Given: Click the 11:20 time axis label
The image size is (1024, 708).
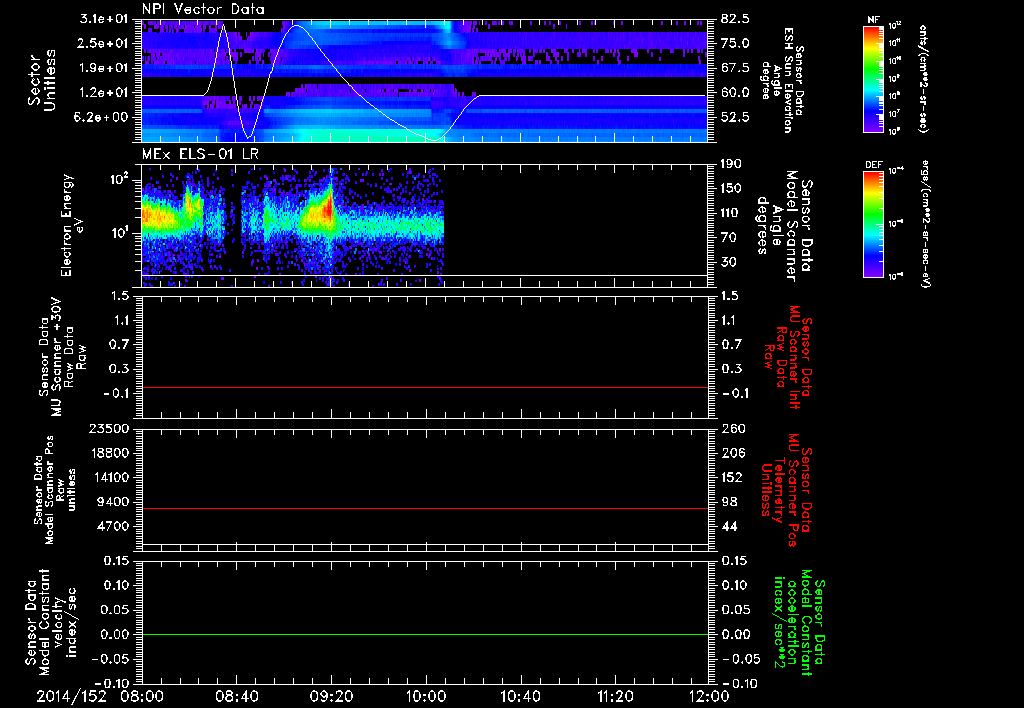Looking at the screenshot, I should 615,696.
